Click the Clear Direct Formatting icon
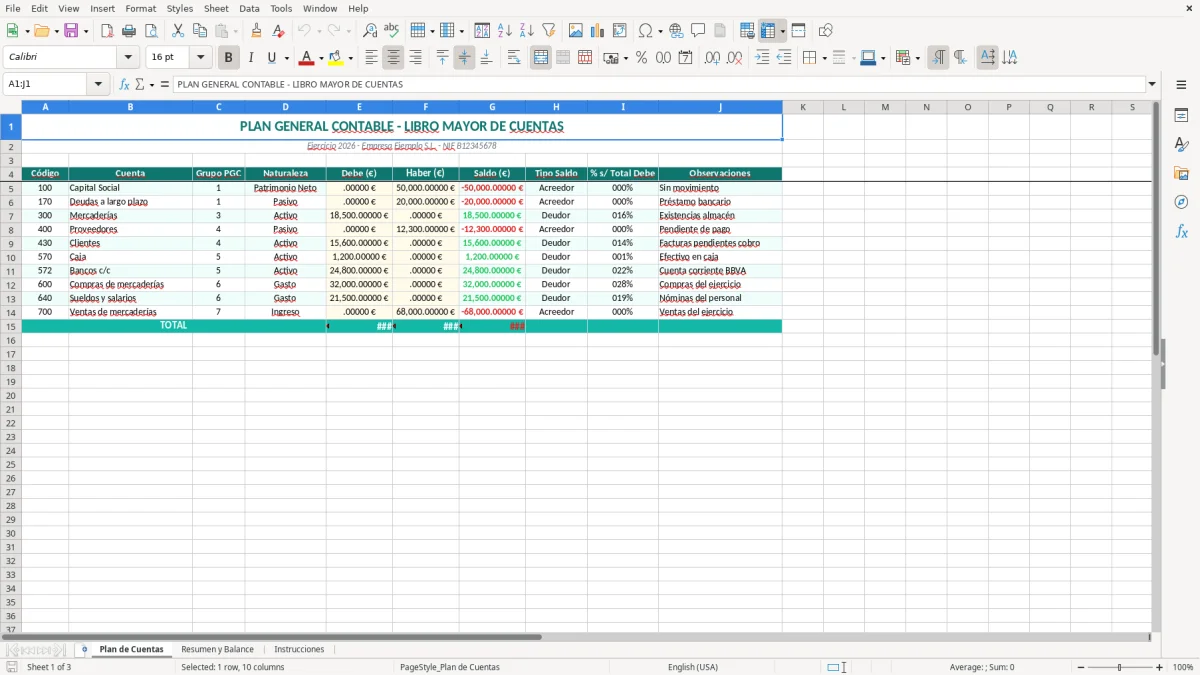The image size is (1200, 675). [278, 31]
